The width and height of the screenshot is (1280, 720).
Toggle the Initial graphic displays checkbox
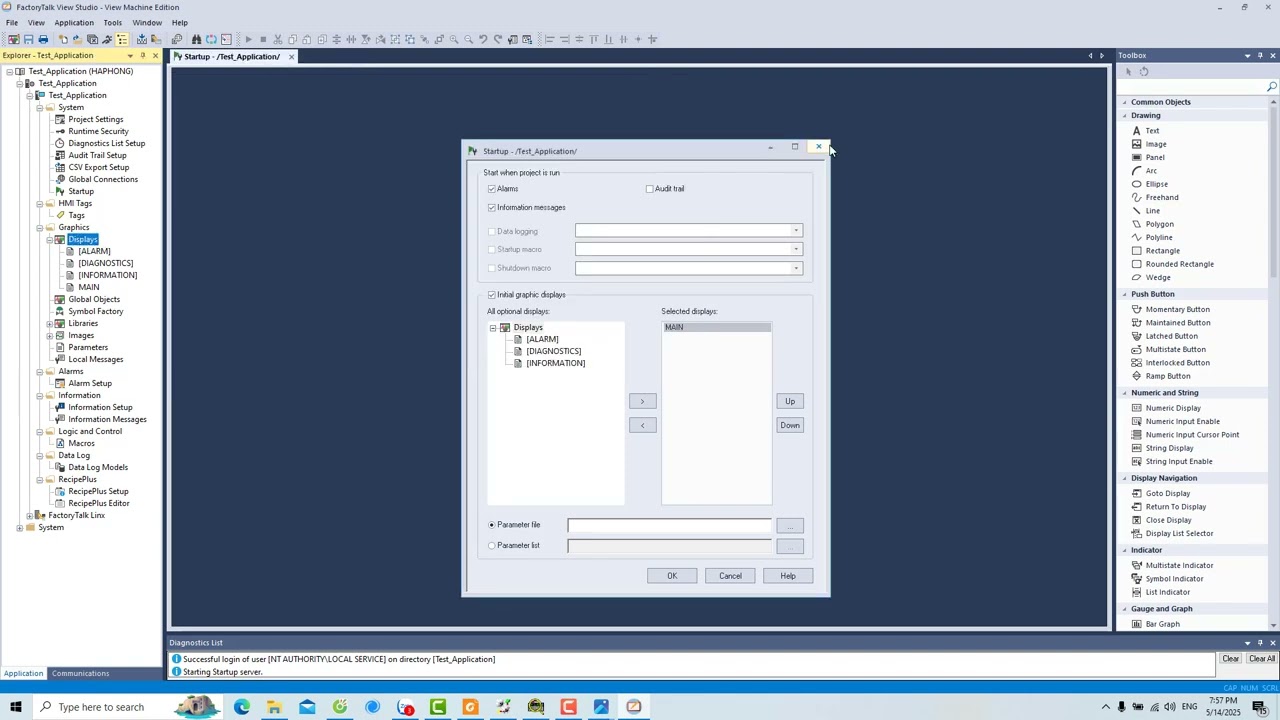[492, 295]
